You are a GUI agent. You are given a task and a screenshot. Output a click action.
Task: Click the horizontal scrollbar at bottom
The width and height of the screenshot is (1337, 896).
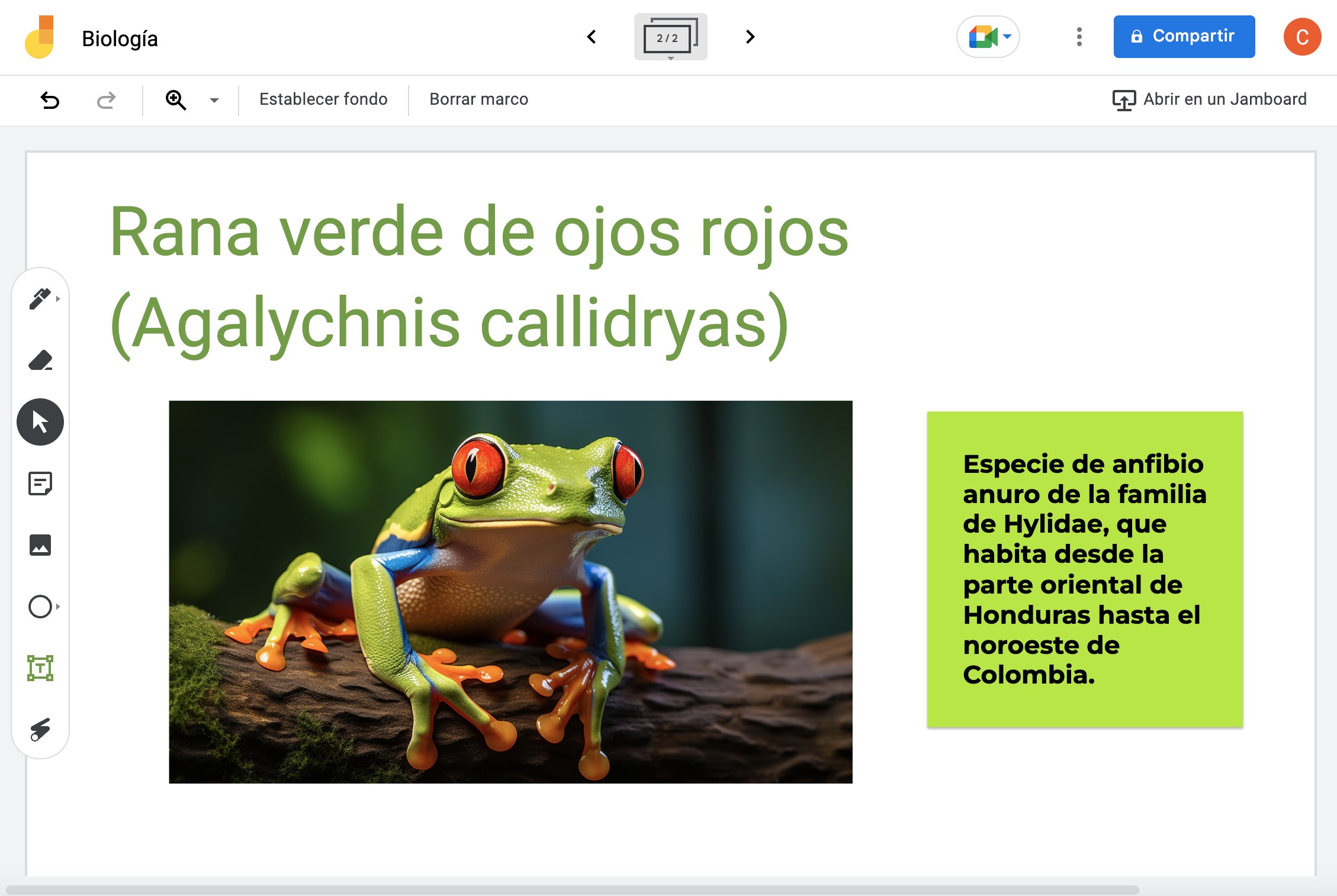(572, 889)
